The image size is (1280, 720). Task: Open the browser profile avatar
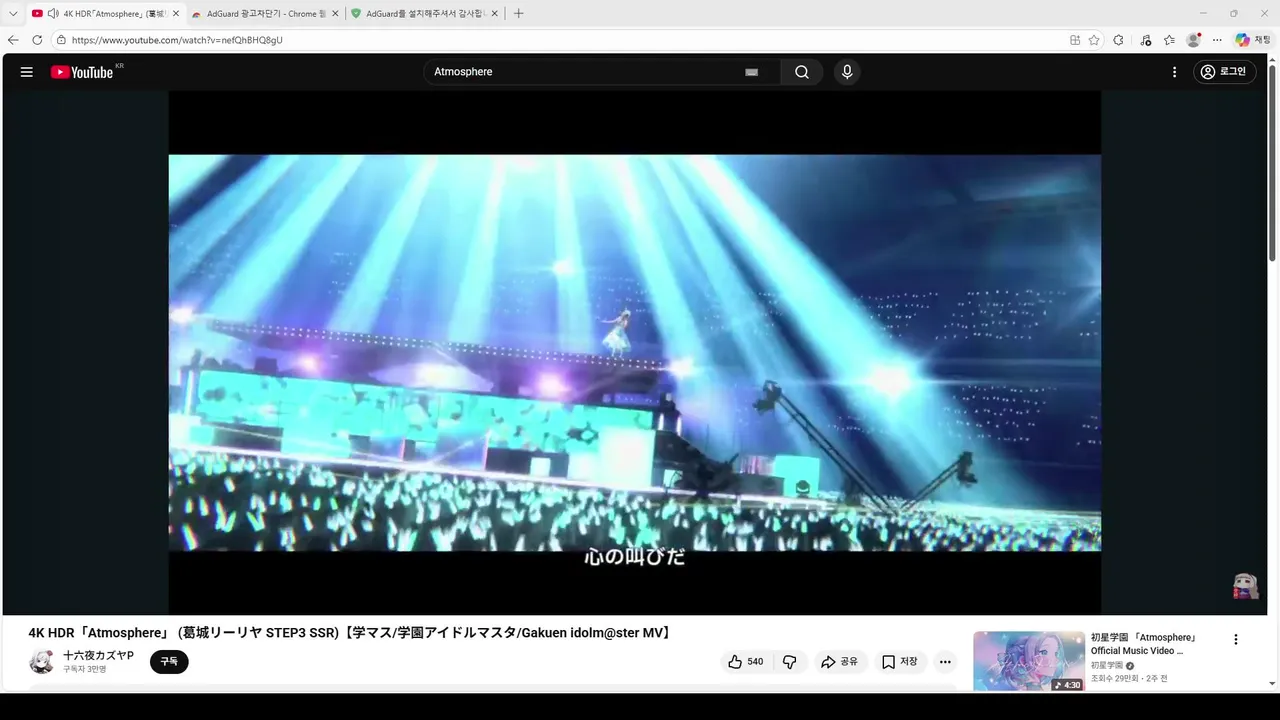(x=1193, y=40)
